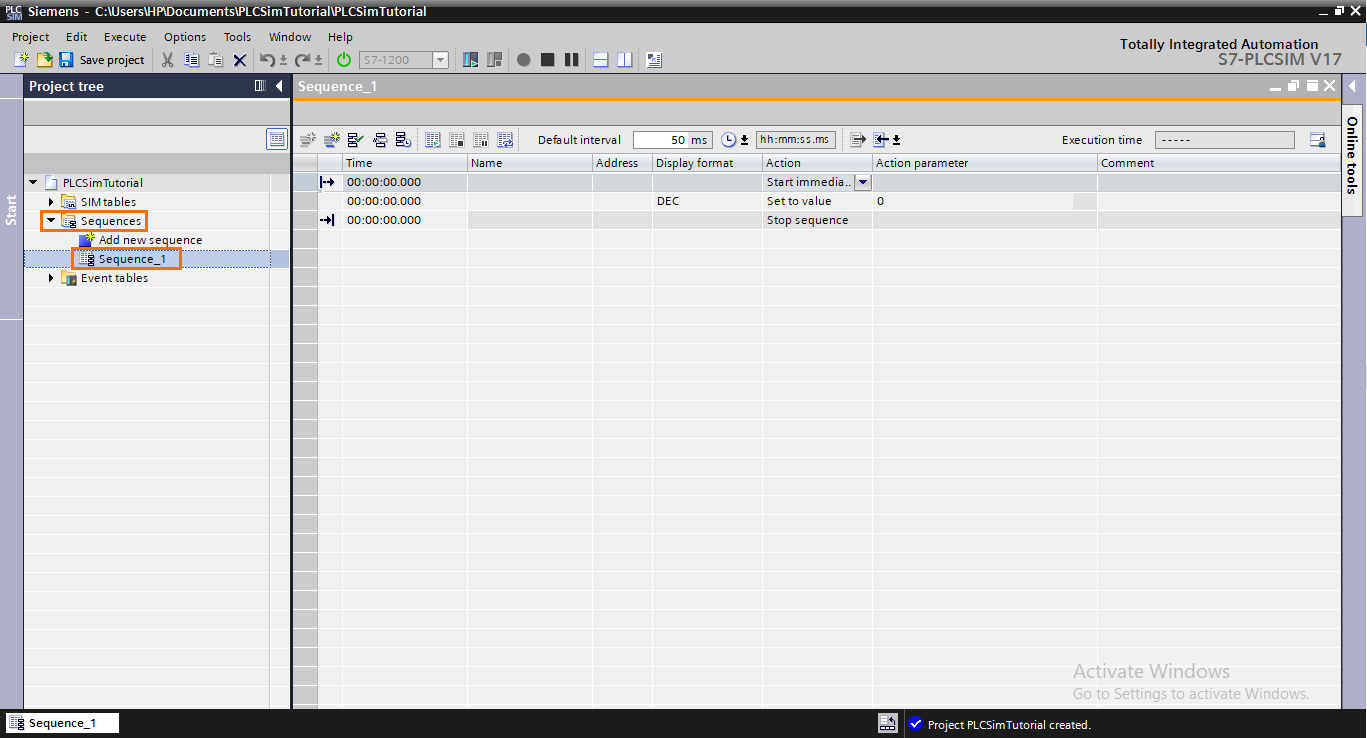The height and width of the screenshot is (738, 1367).
Task: Stop the sequence with the table stop icon
Action: click(457, 140)
